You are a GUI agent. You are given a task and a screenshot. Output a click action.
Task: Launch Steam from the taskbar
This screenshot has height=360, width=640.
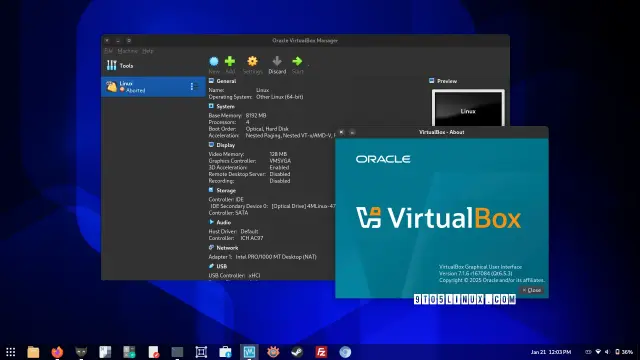point(297,352)
